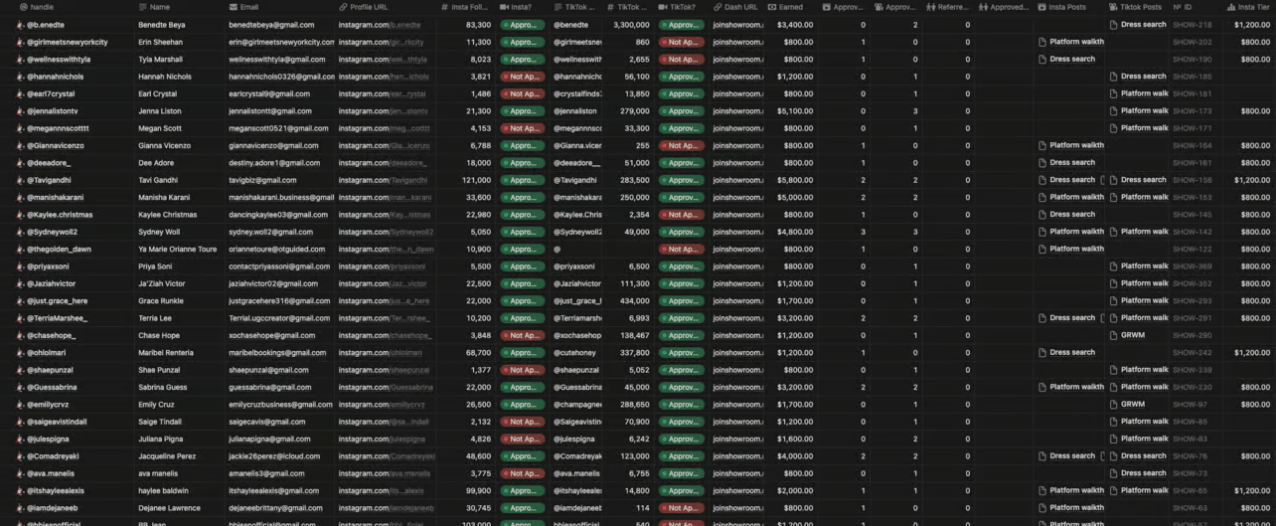Viewport: 1276px width, 526px height.
Task: Click the Dash URL column header link icon
Action: coord(718,7)
